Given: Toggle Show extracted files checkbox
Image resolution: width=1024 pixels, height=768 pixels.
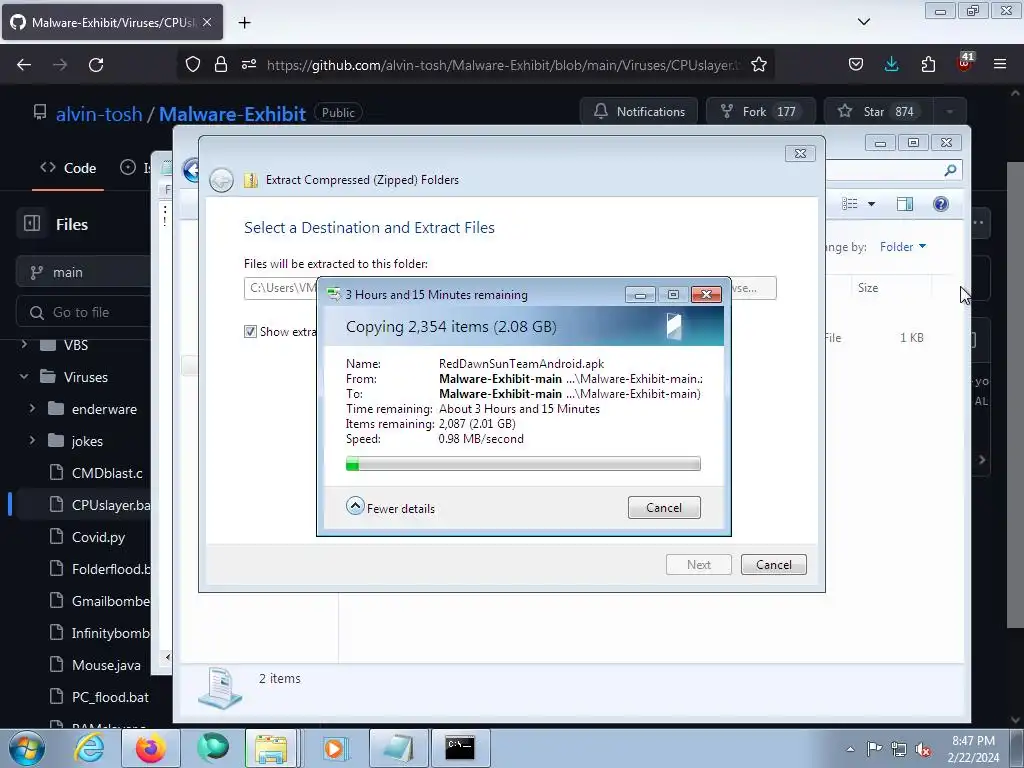Looking at the screenshot, I should (x=250, y=332).
